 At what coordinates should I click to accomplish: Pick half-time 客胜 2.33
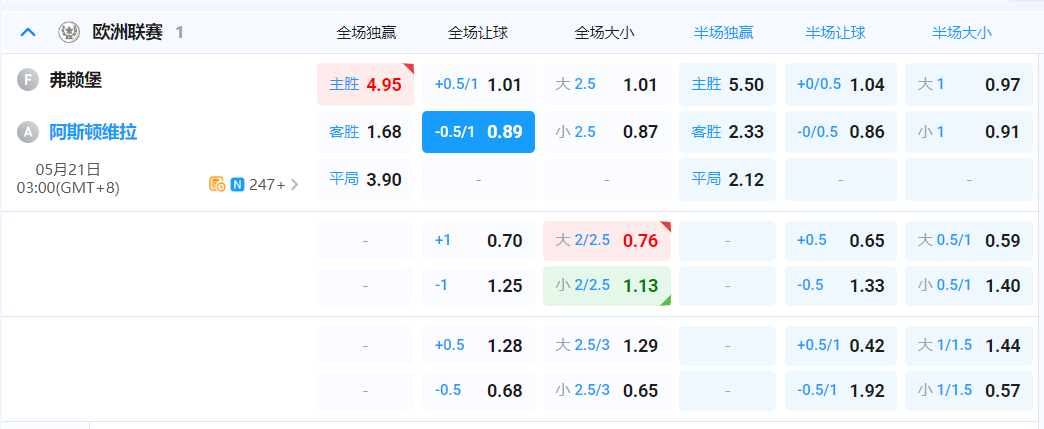(728, 132)
